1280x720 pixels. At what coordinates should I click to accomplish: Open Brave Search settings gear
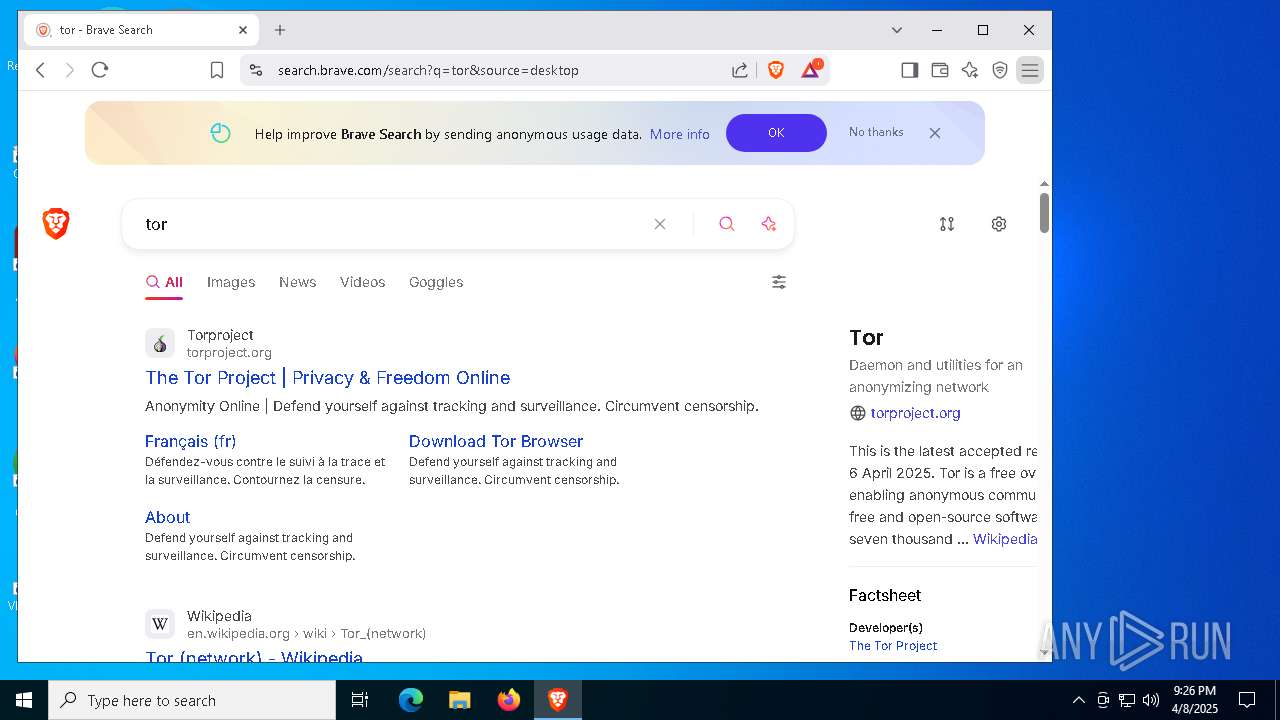pos(999,224)
